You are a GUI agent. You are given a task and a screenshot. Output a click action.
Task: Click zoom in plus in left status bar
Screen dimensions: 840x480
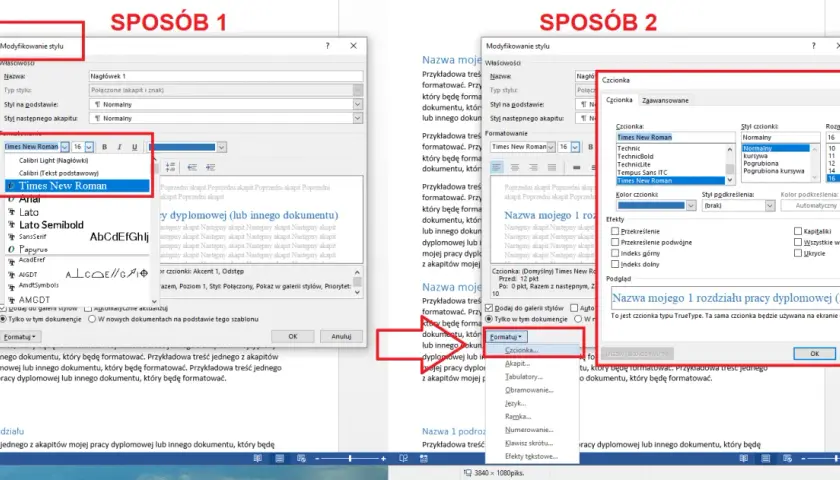coord(384,459)
